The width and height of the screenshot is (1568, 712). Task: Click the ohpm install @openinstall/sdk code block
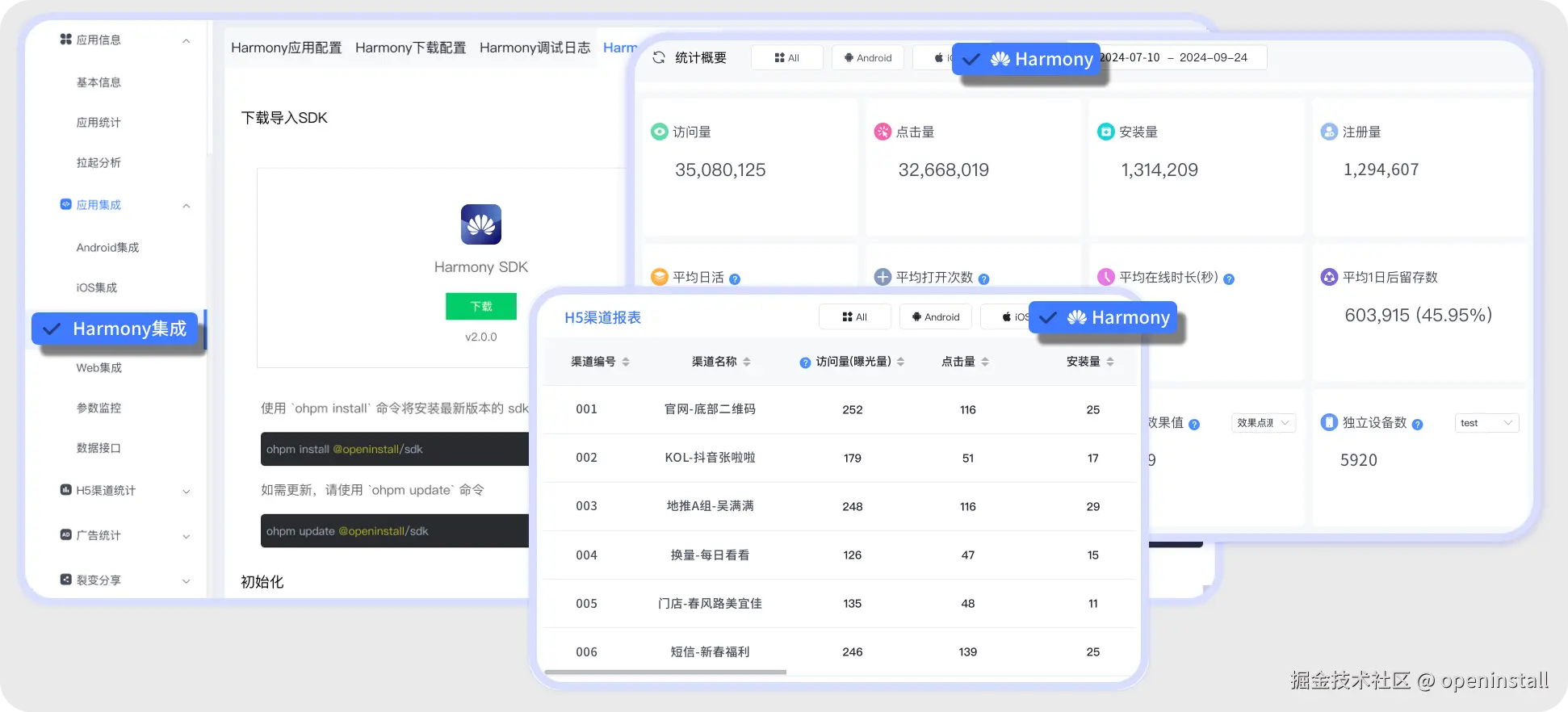pos(395,449)
